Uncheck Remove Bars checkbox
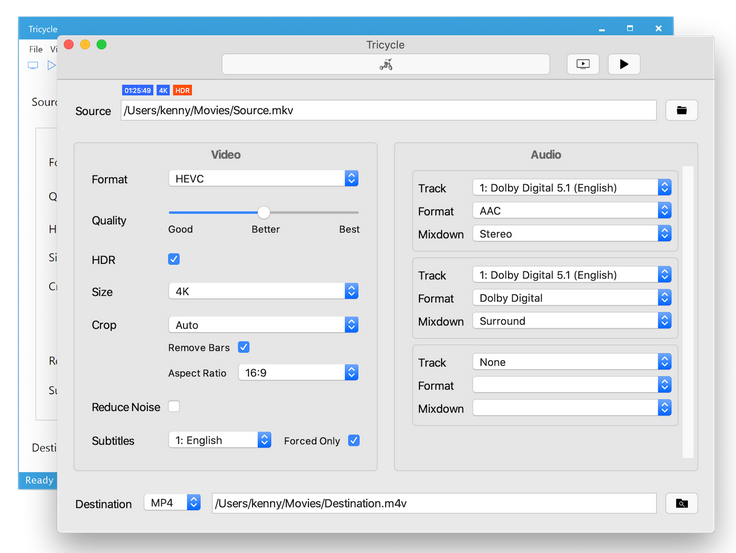 pos(244,347)
